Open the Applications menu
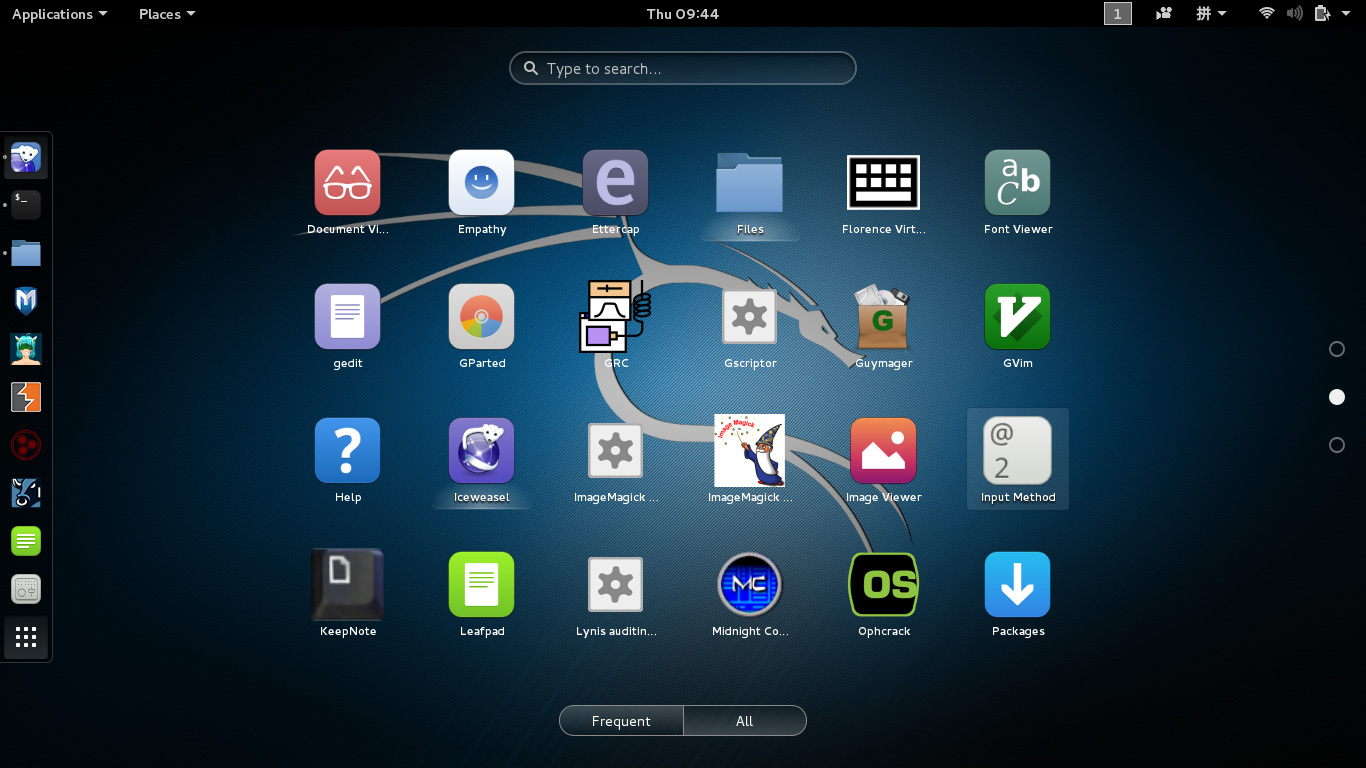Screen dimensions: 1366x768 [x=59, y=14]
